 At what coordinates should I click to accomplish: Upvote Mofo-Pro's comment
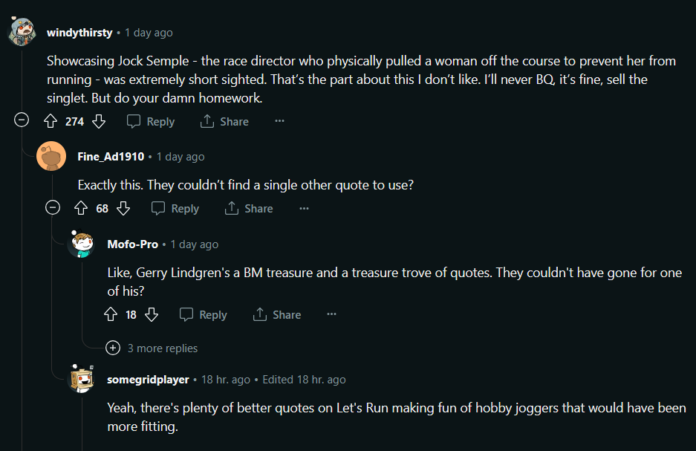pyautogui.click(x=111, y=314)
